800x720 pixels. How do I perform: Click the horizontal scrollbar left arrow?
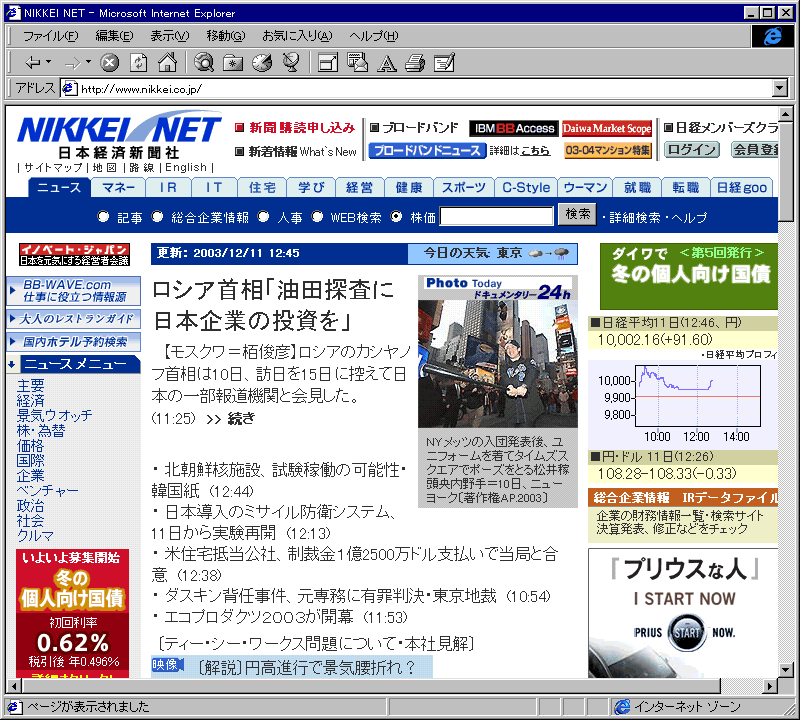click(x=14, y=685)
